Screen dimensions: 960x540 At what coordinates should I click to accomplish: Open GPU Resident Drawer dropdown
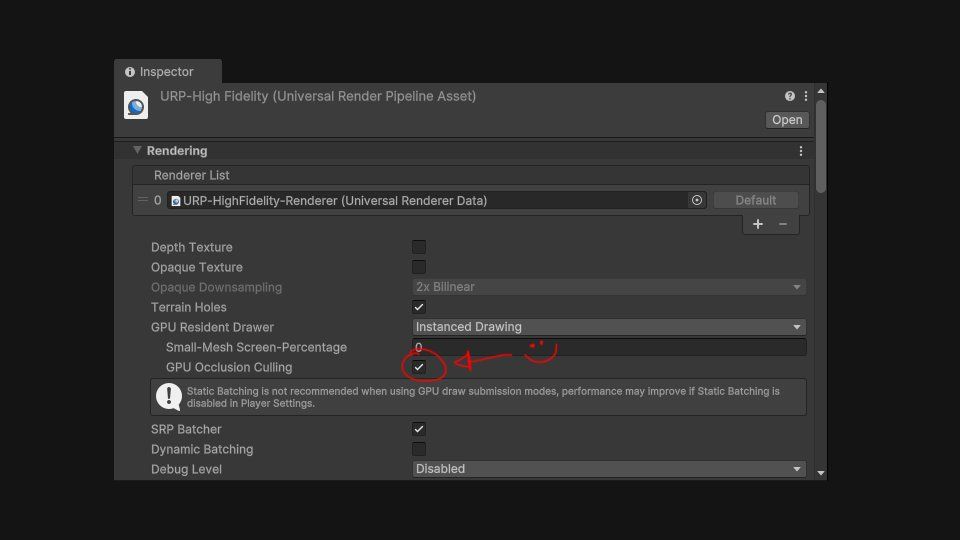pos(609,327)
